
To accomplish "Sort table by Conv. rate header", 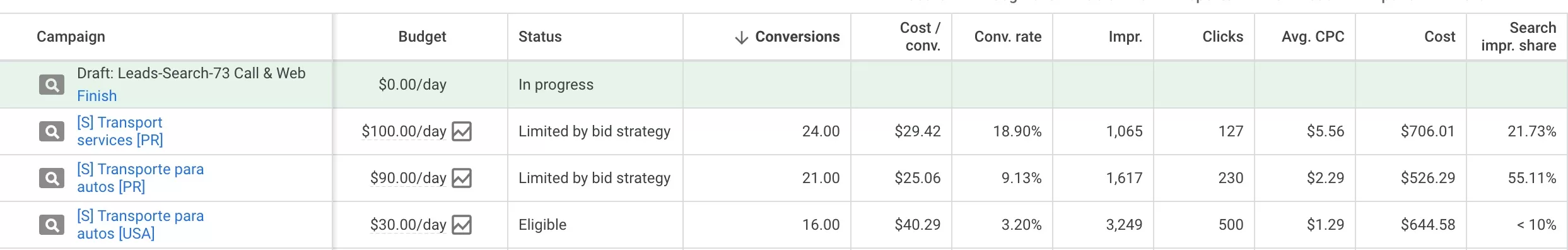I will (x=1008, y=37).
